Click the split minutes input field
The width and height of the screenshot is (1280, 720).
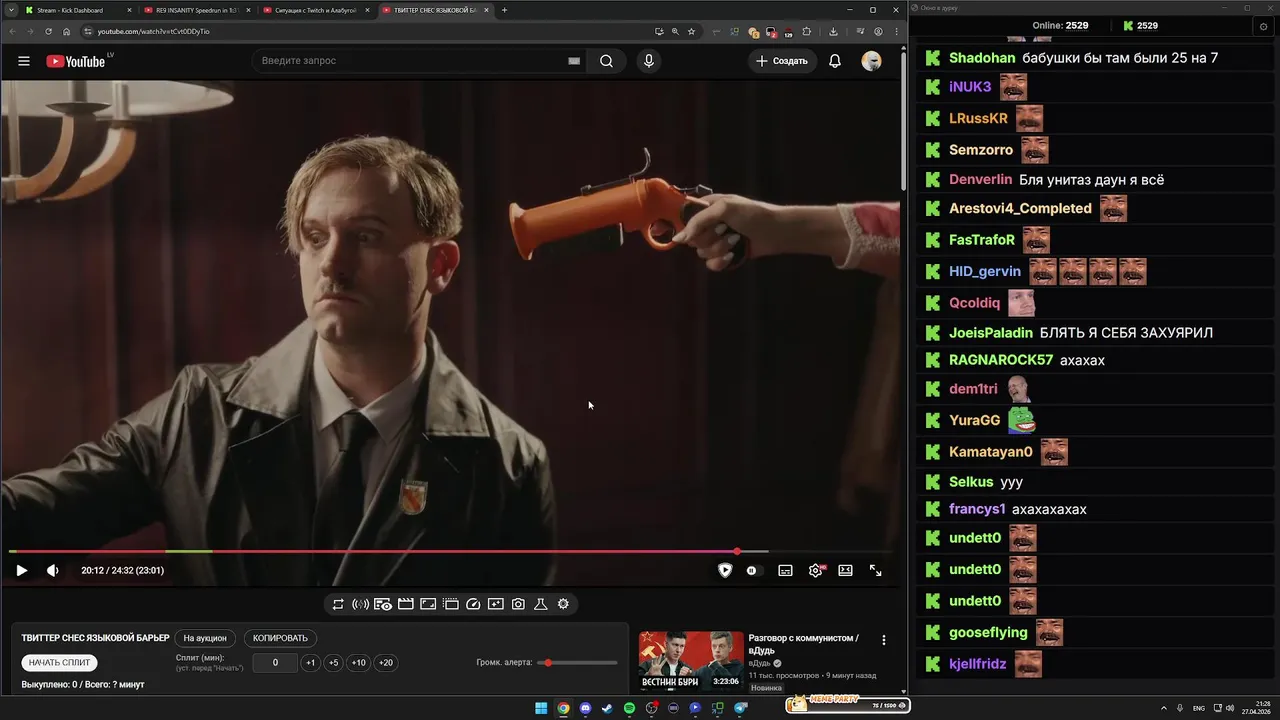(275, 663)
